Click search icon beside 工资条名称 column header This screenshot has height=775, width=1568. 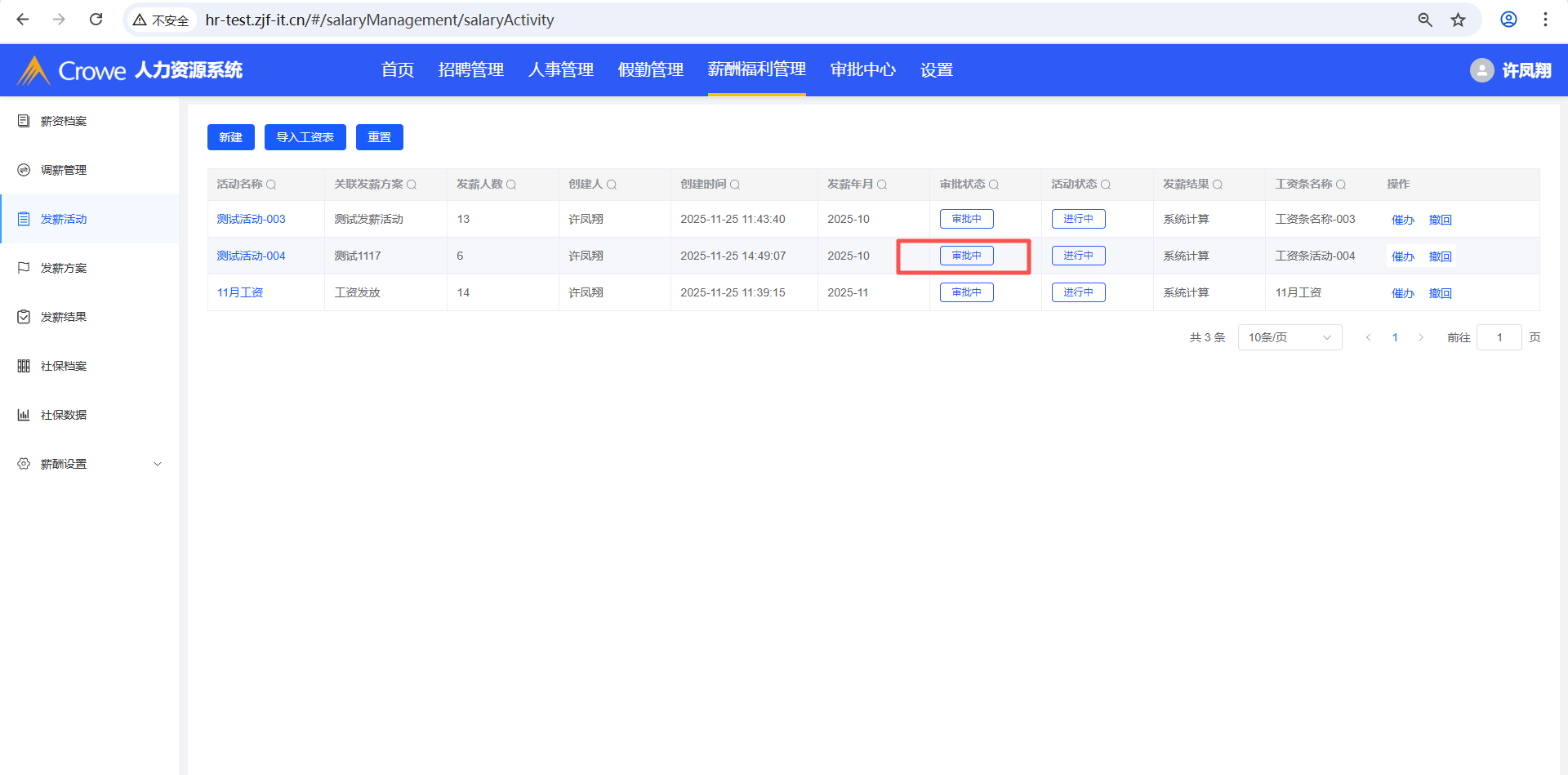tap(1341, 185)
